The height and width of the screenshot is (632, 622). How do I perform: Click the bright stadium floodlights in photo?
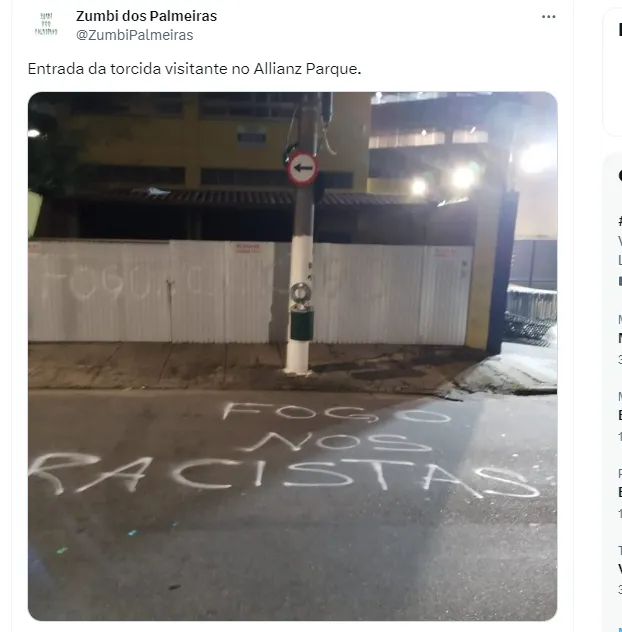pos(464,179)
